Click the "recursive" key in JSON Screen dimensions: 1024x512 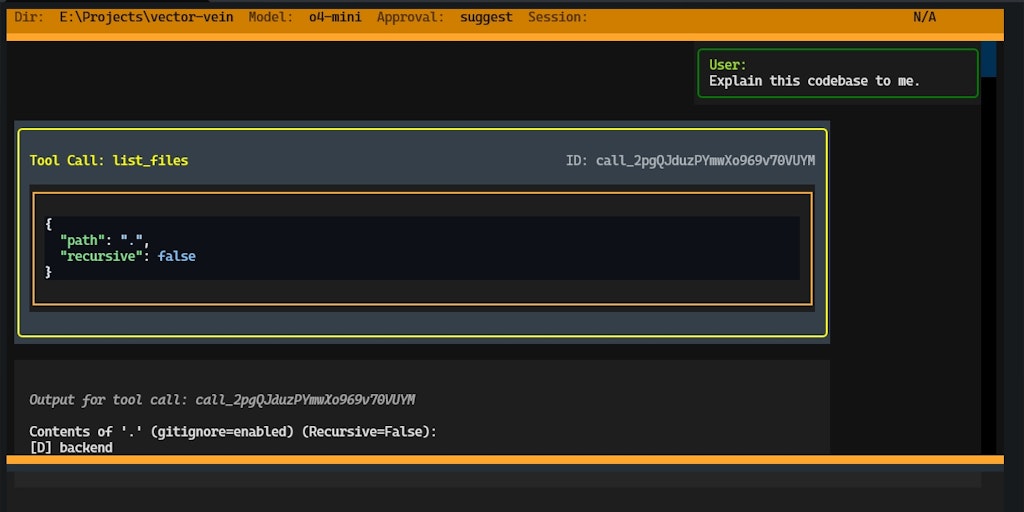click(x=101, y=256)
